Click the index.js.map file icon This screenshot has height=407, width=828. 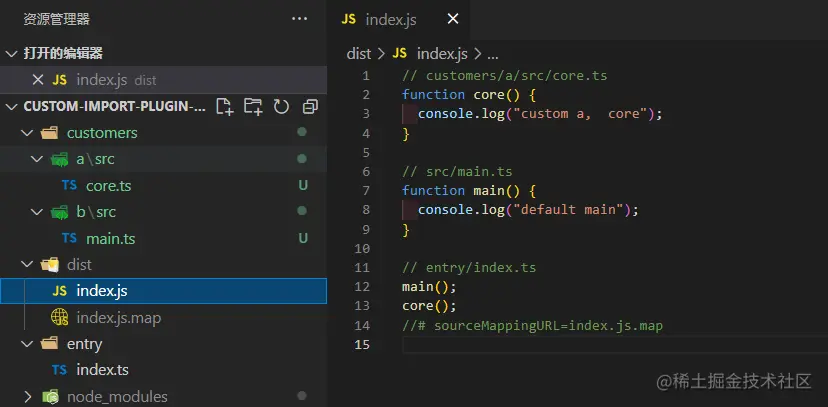tap(59, 317)
